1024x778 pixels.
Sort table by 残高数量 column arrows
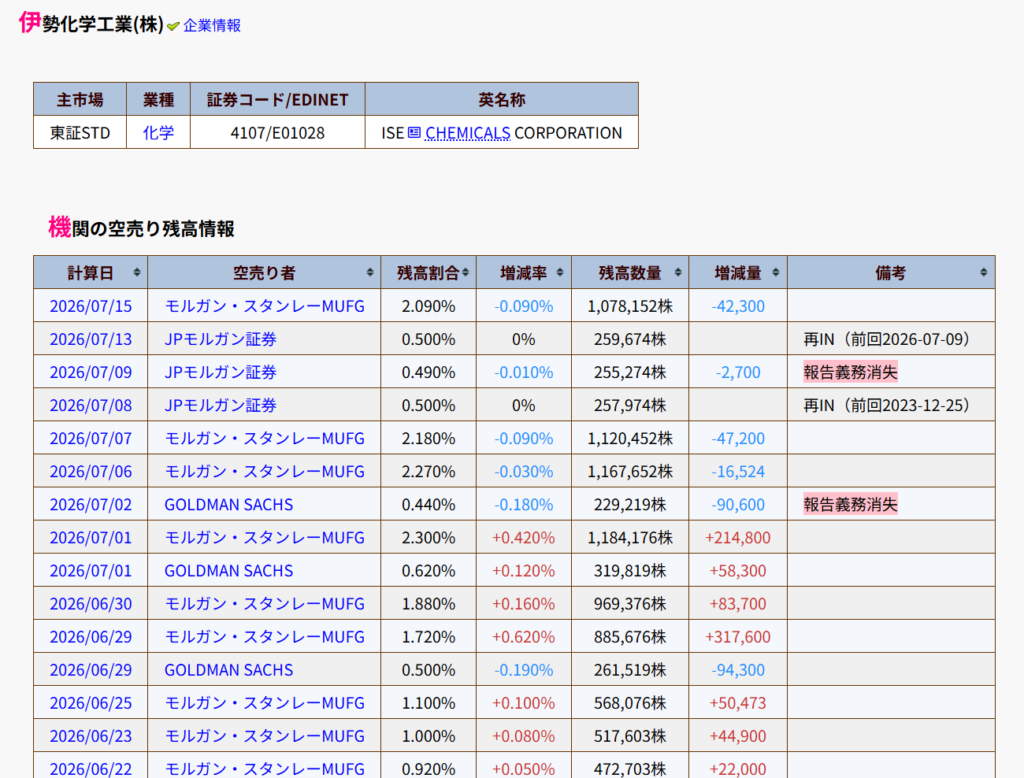tap(678, 272)
